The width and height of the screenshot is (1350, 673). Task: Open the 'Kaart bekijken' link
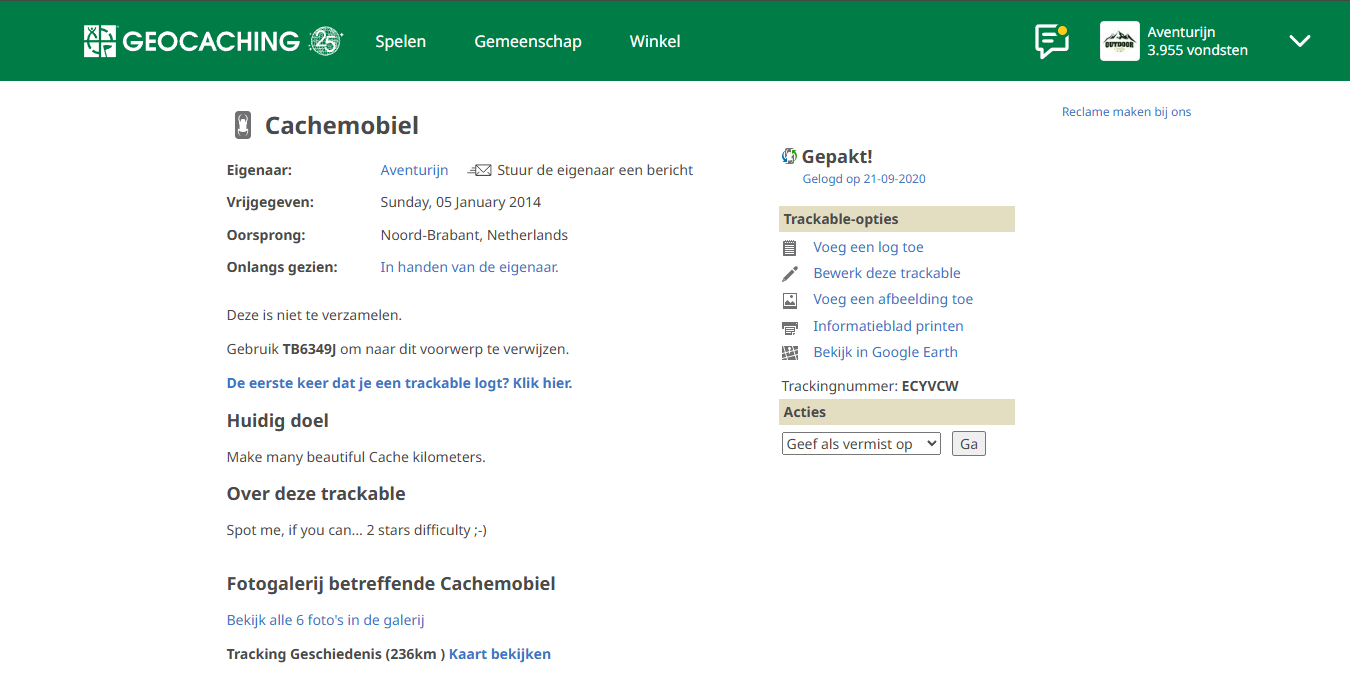(x=499, y=654)
